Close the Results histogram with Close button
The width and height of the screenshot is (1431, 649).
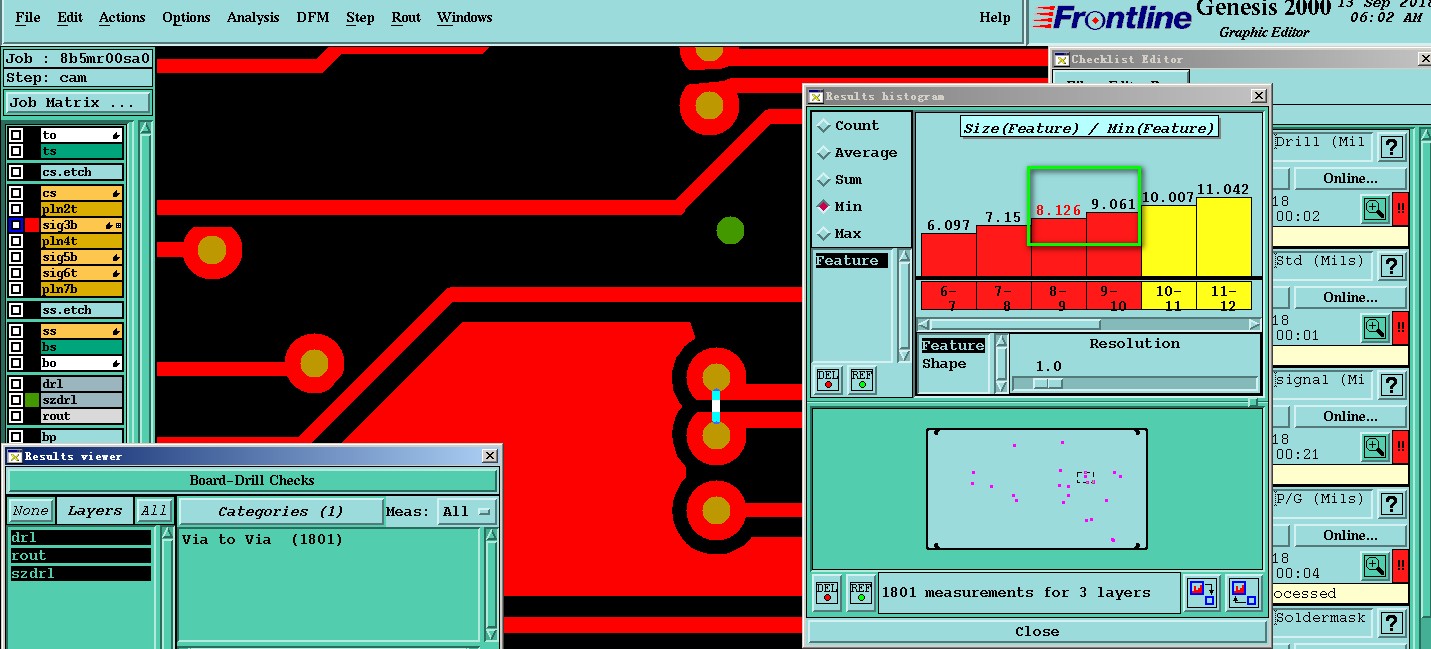[1037, 631]
